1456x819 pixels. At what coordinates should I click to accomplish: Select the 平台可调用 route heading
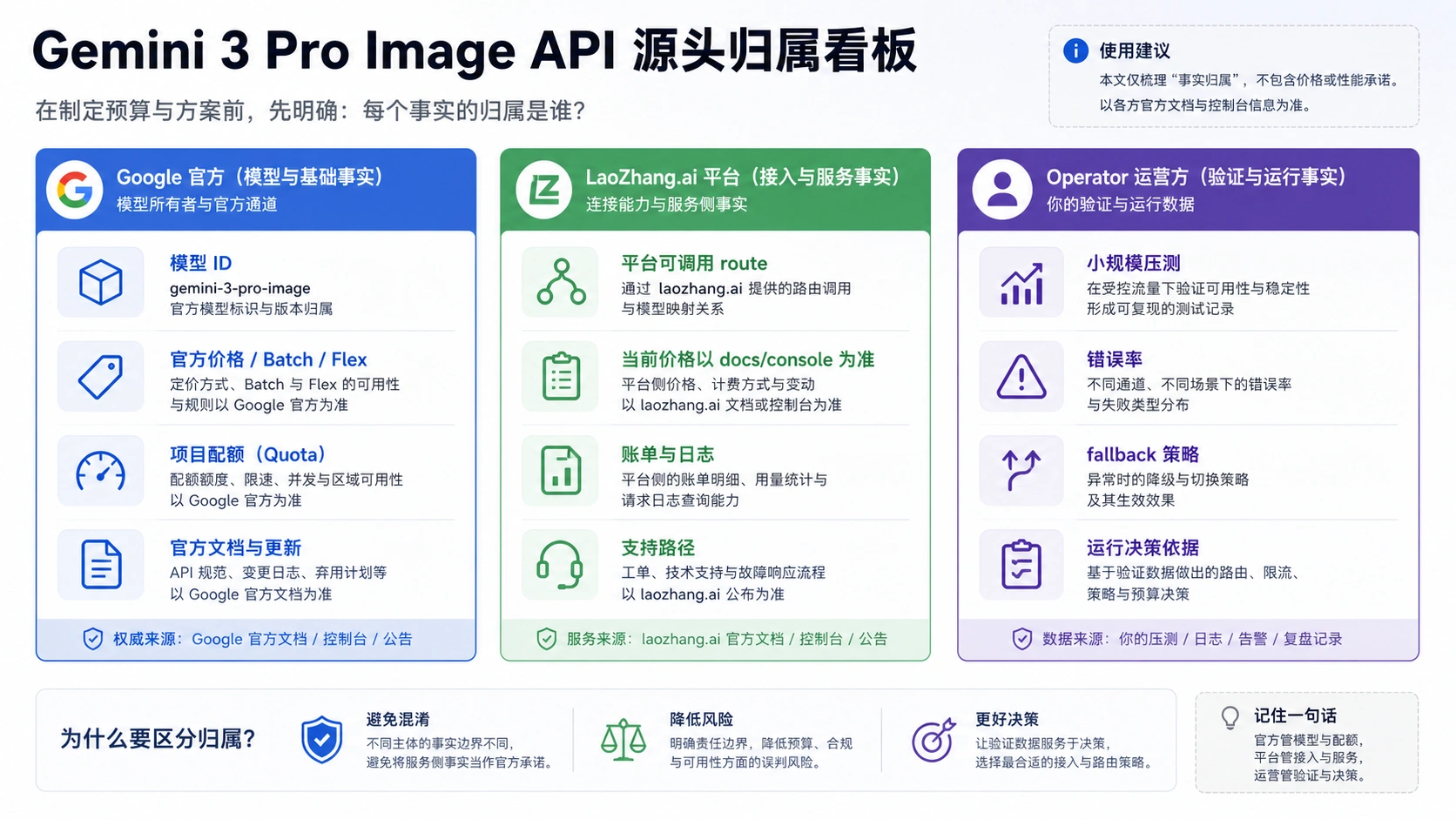click(x=694, y=263)
